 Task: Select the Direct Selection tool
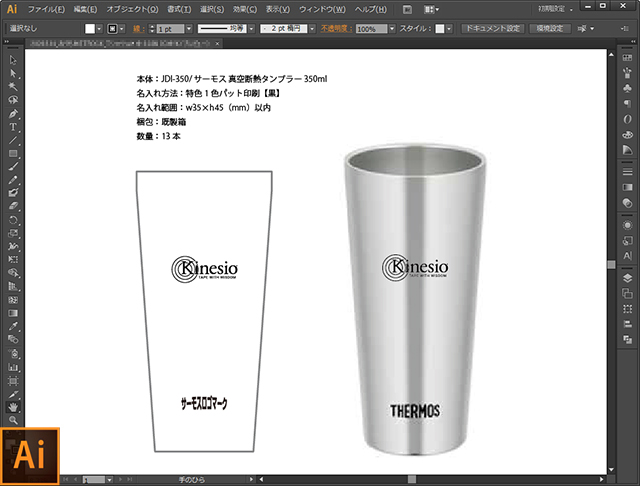point(13,73)
